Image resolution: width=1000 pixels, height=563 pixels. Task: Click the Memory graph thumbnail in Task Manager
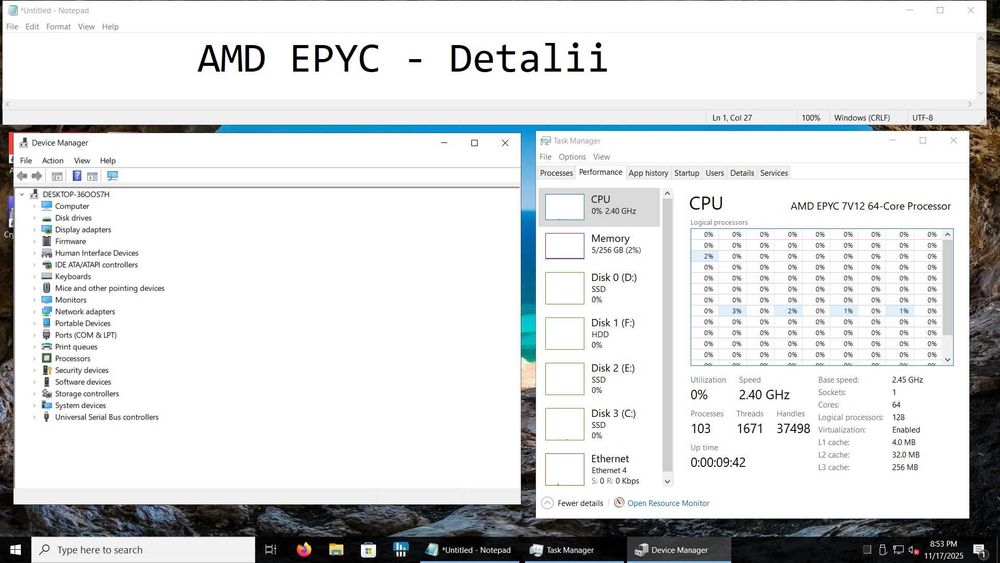(x=564, y=245)
